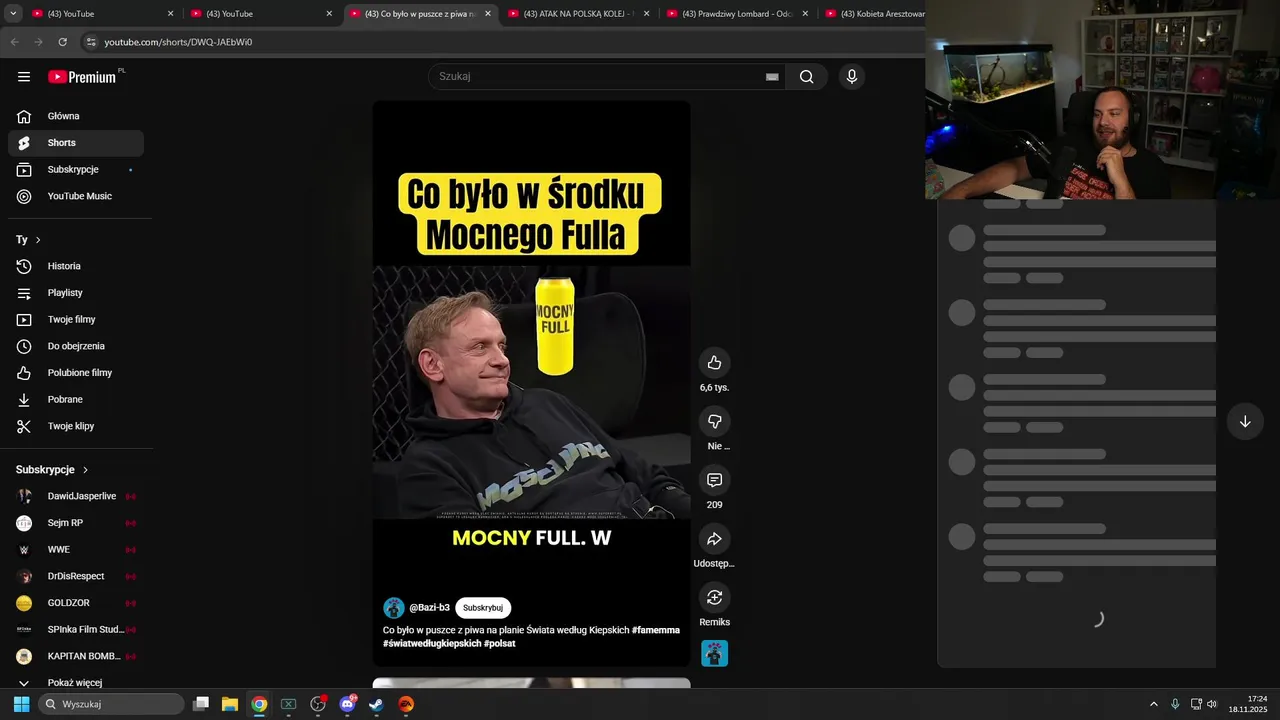Viewport: 1280px width, 720px height.
Task: Open DawidJasperlive channel
Action: pyautogui.click(x=76, y=496)
